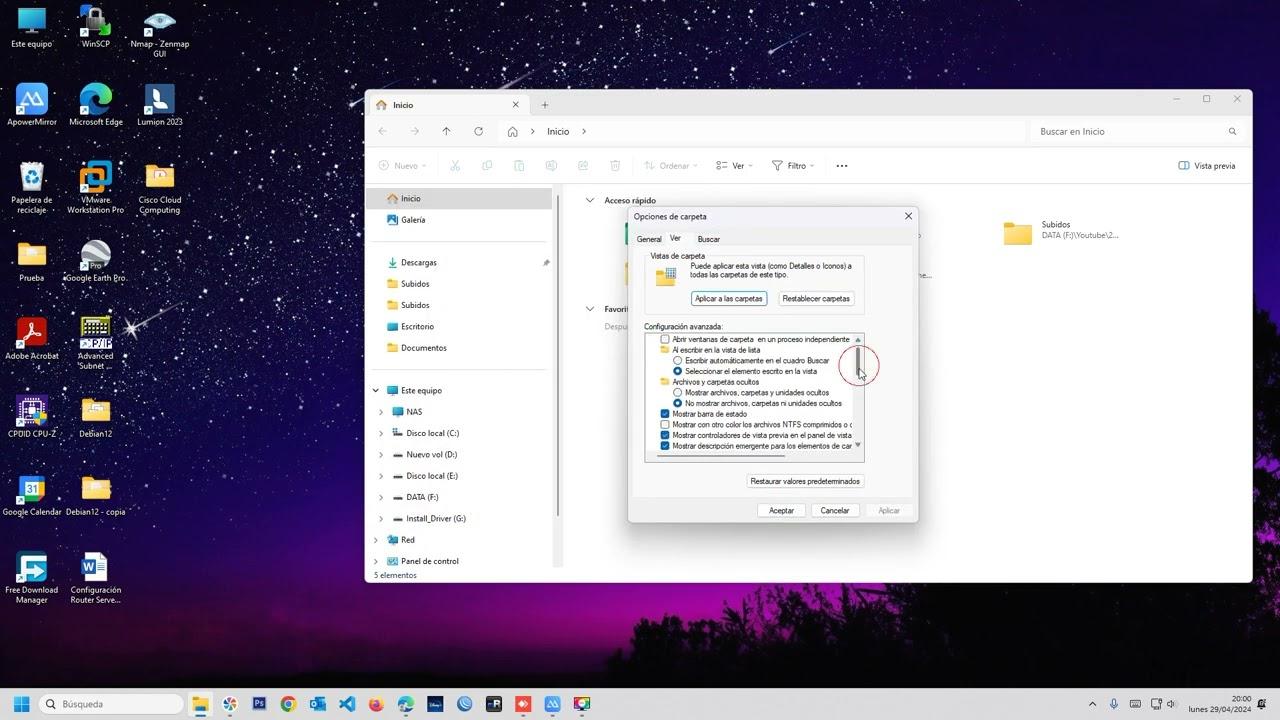Image resolution: width=1280 pixels, height=720 pixels.
Task: Uncheck Mostrar barra de estado
Action: coord(665,413)
